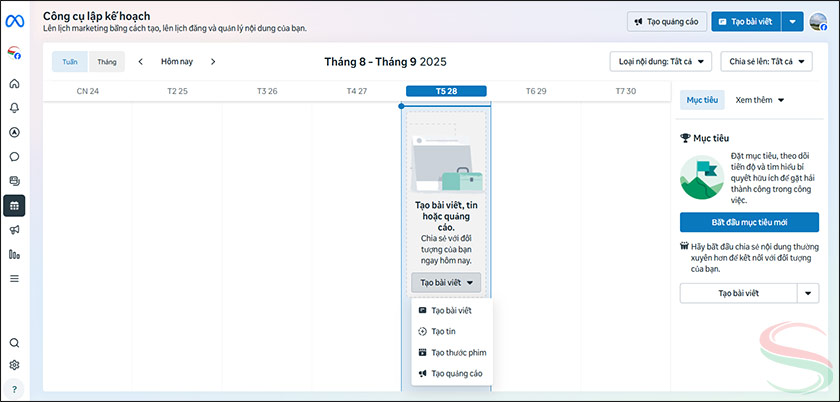This screenshot has width=840, height=402.
Task: Open the insights bar chart icon
Action: tap(14, 254)
